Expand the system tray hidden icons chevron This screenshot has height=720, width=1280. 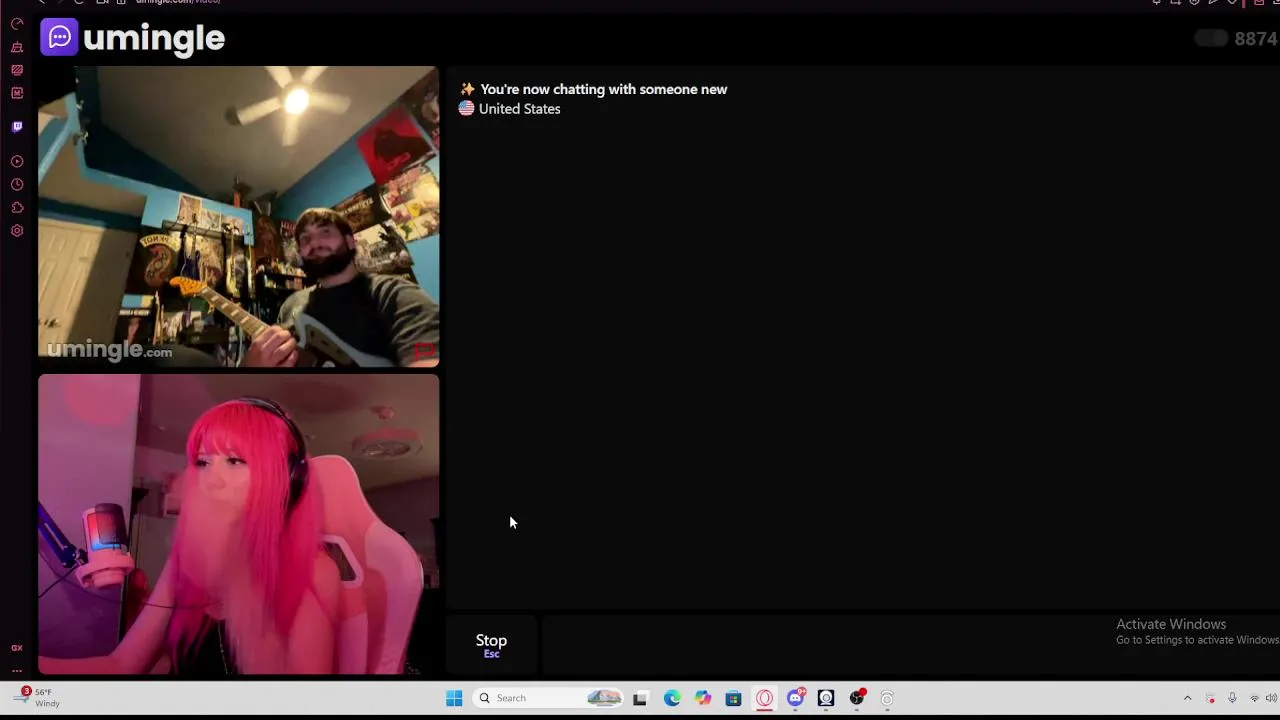[1187, 698]
